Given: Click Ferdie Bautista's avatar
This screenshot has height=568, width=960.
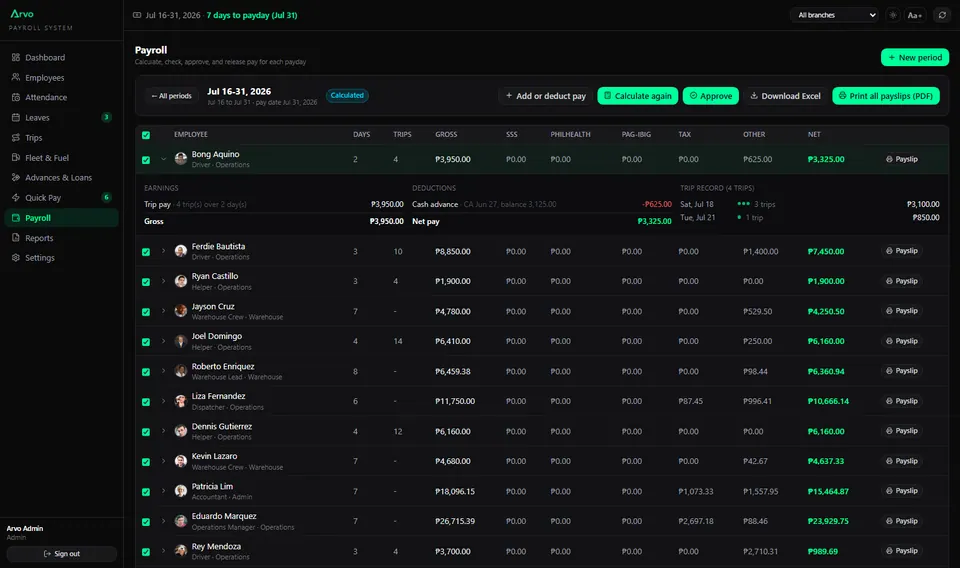Looking at the screenshot, I should click(181, 251).
